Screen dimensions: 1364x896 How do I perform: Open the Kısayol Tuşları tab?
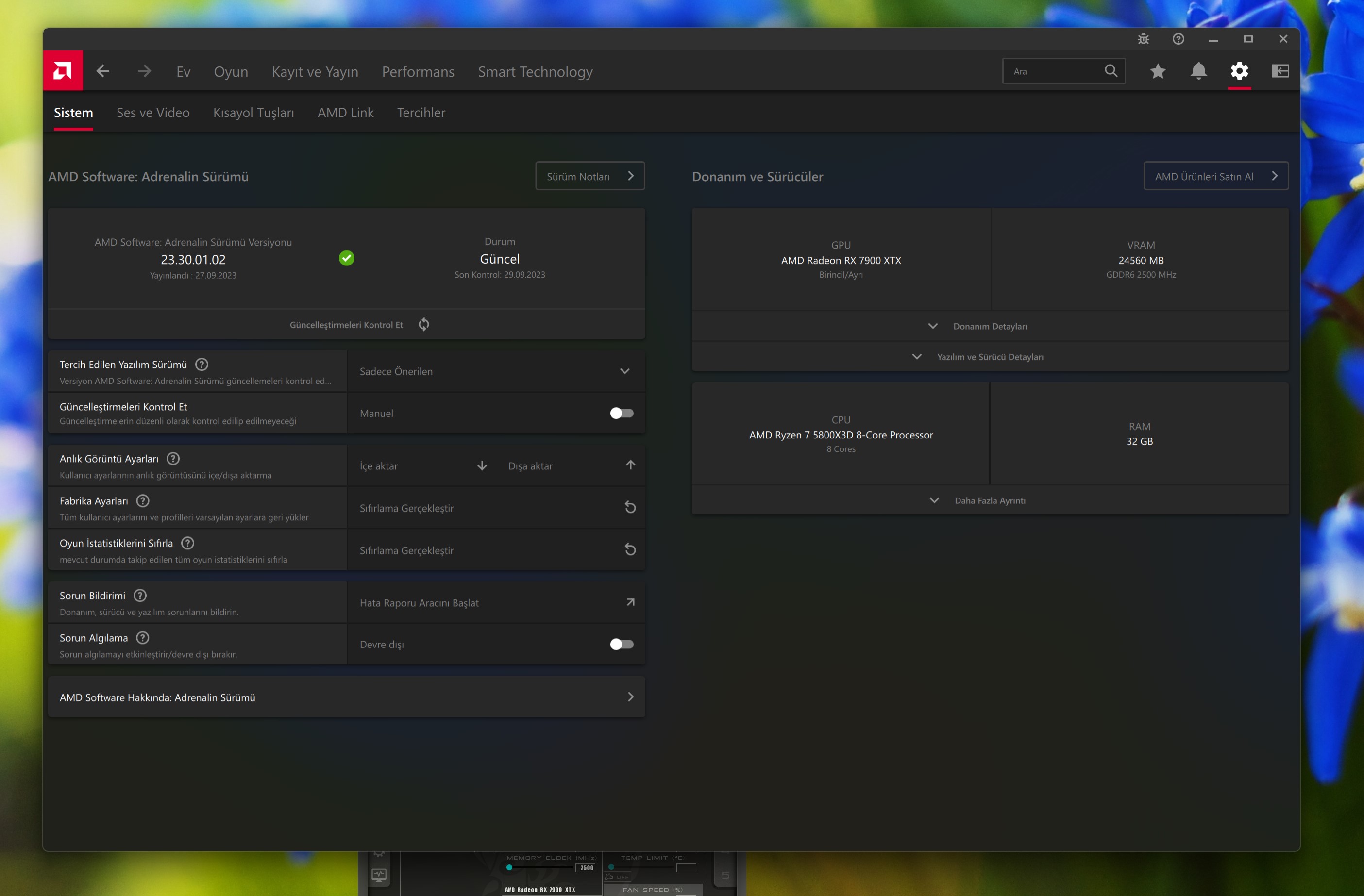(253, 112)
